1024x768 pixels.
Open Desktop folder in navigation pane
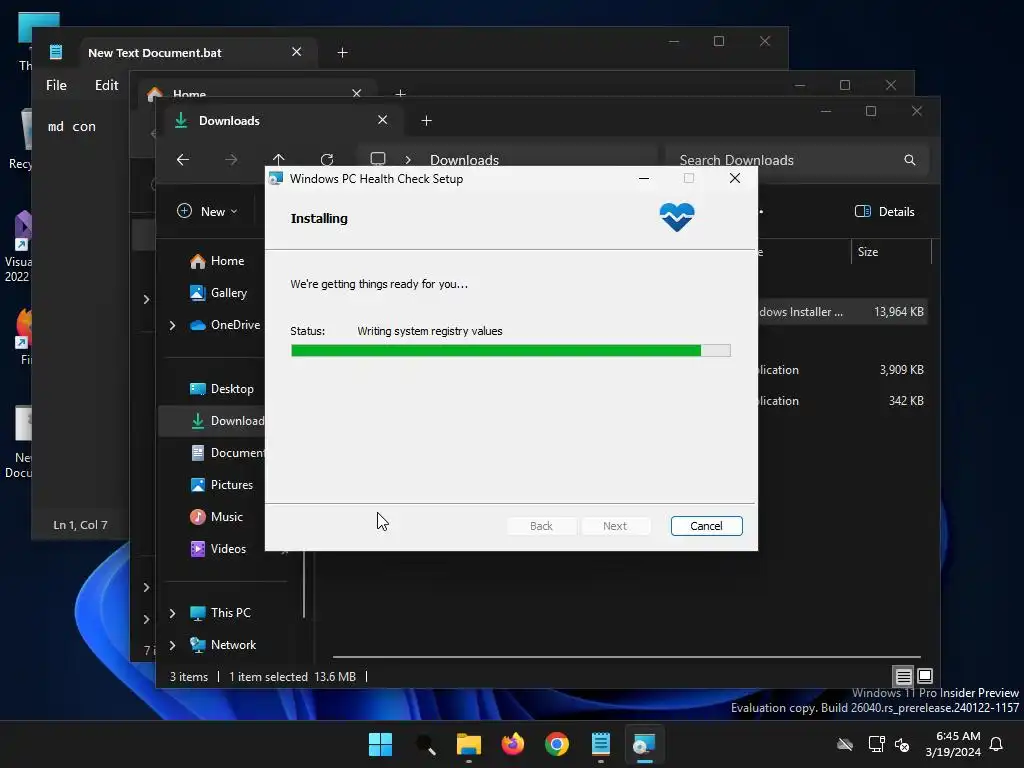(222, 389)
